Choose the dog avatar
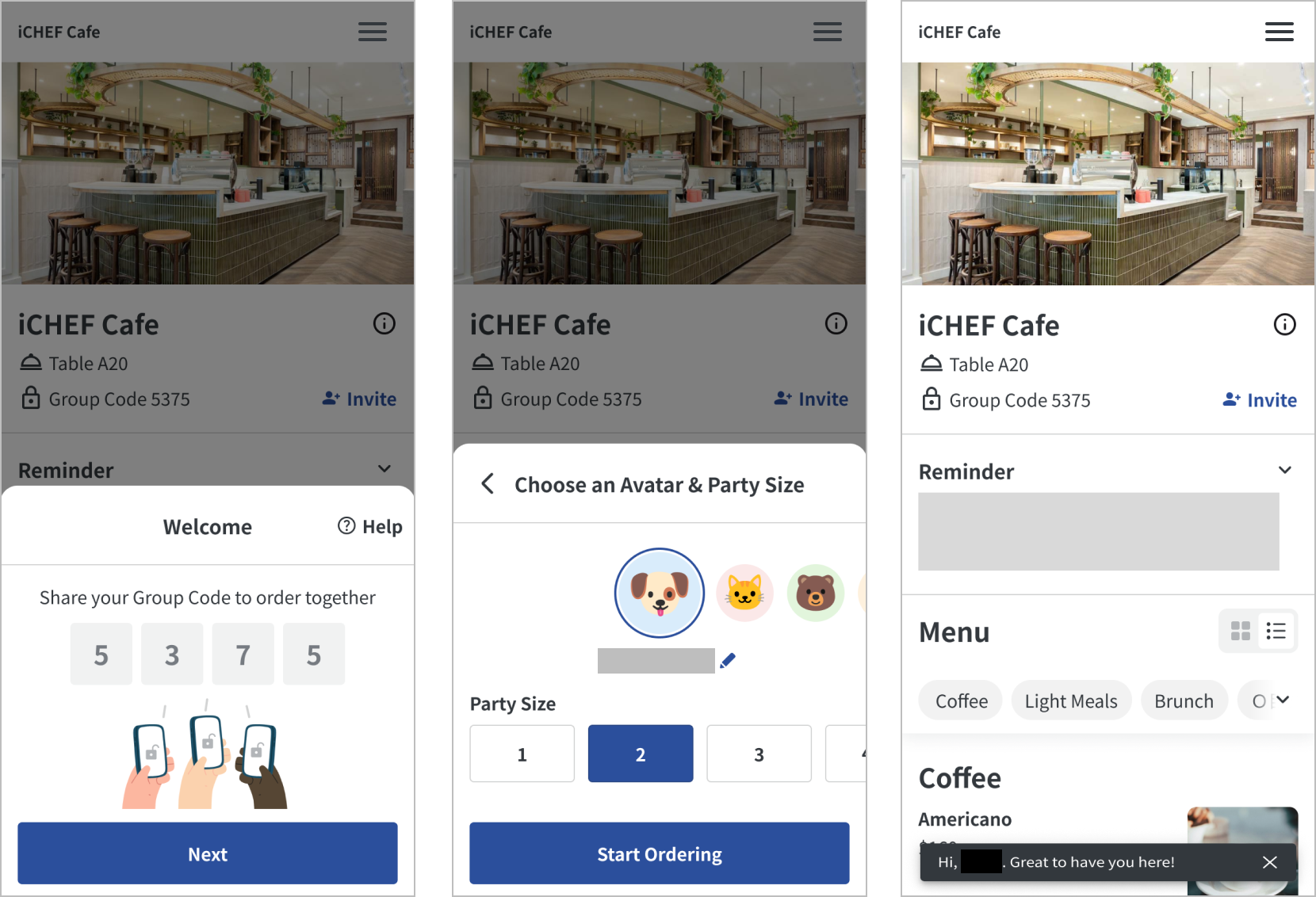The image size is (1316, 897). 659,593
